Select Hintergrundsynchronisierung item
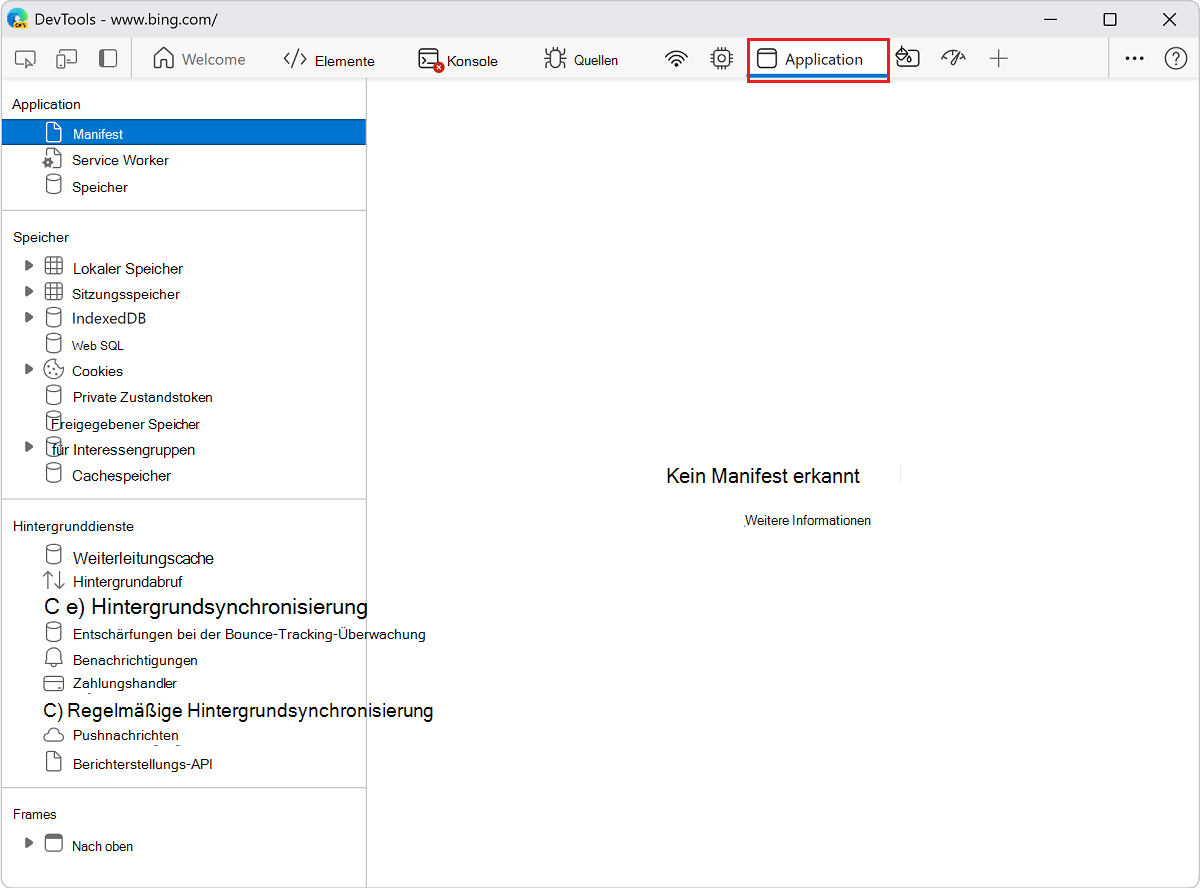The image size is (1200, 888). coord(206,607)
